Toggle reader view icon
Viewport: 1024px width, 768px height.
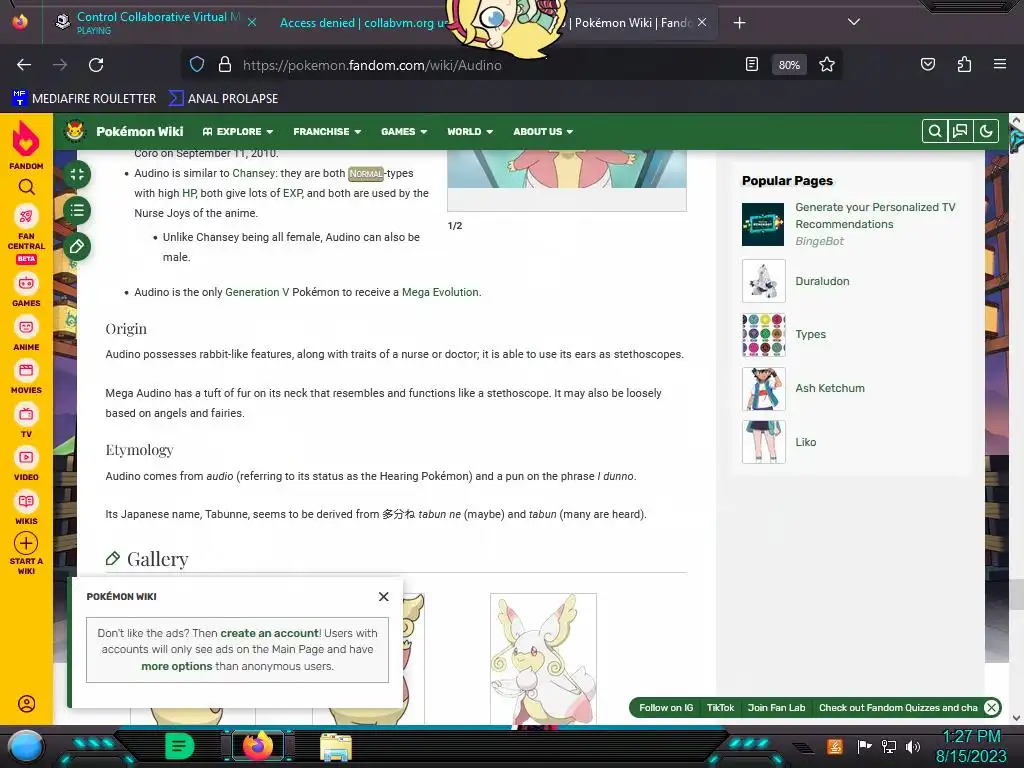[752, 64]
